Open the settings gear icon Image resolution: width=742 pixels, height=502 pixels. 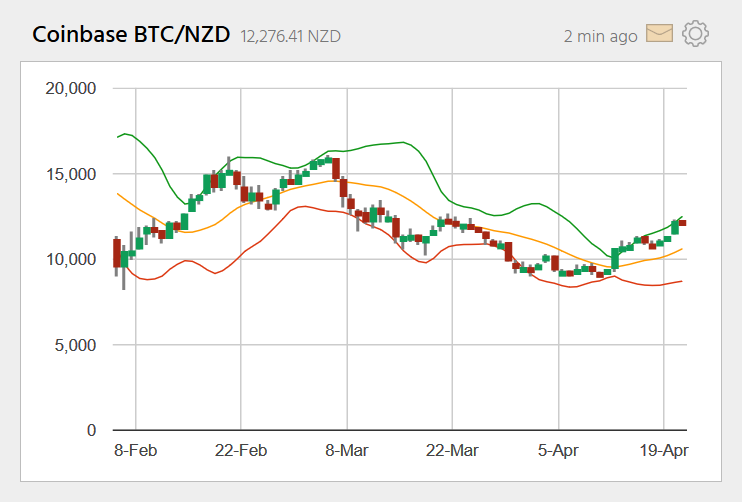pos(695,34)
